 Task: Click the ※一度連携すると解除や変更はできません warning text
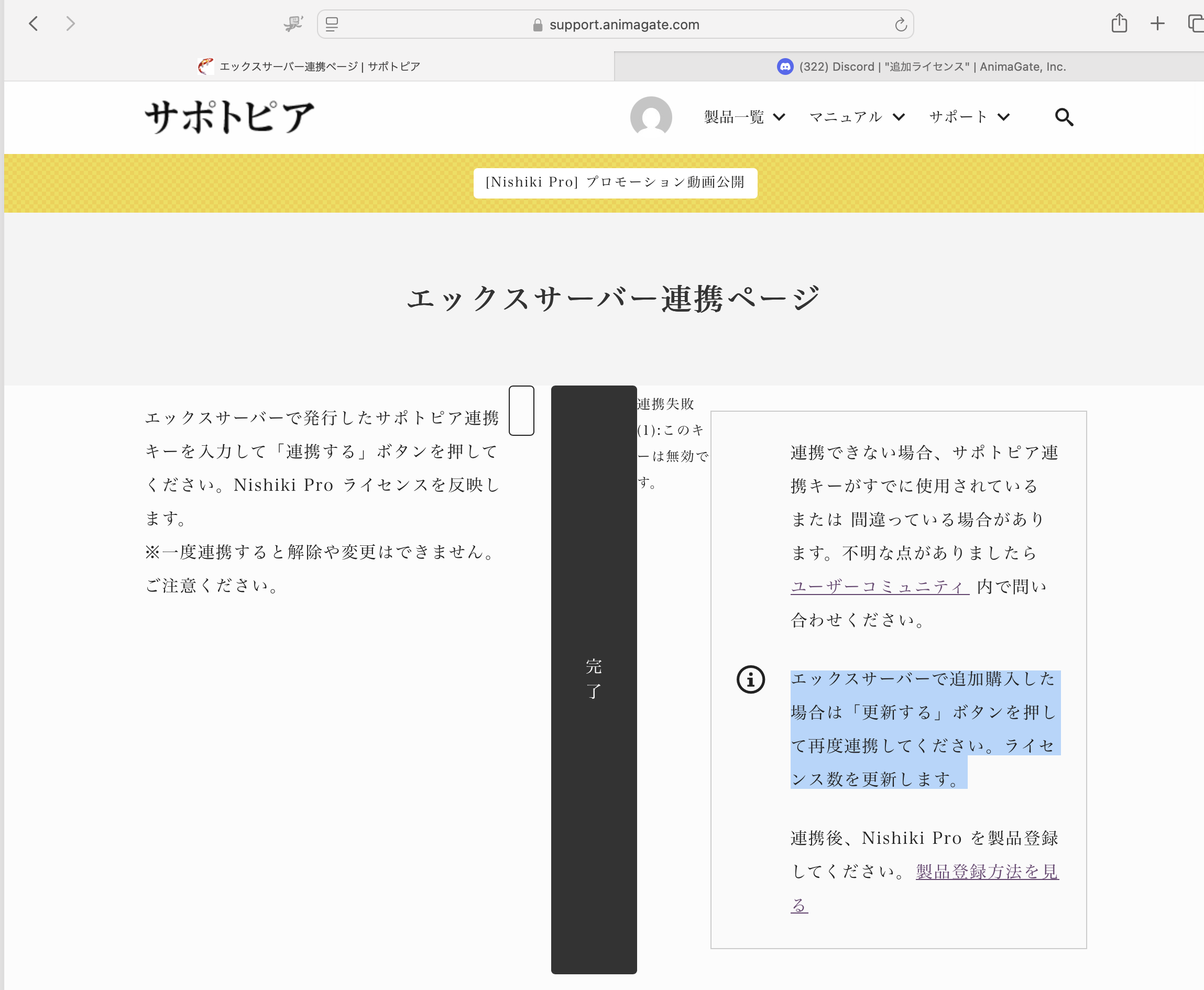pos(322,568)
